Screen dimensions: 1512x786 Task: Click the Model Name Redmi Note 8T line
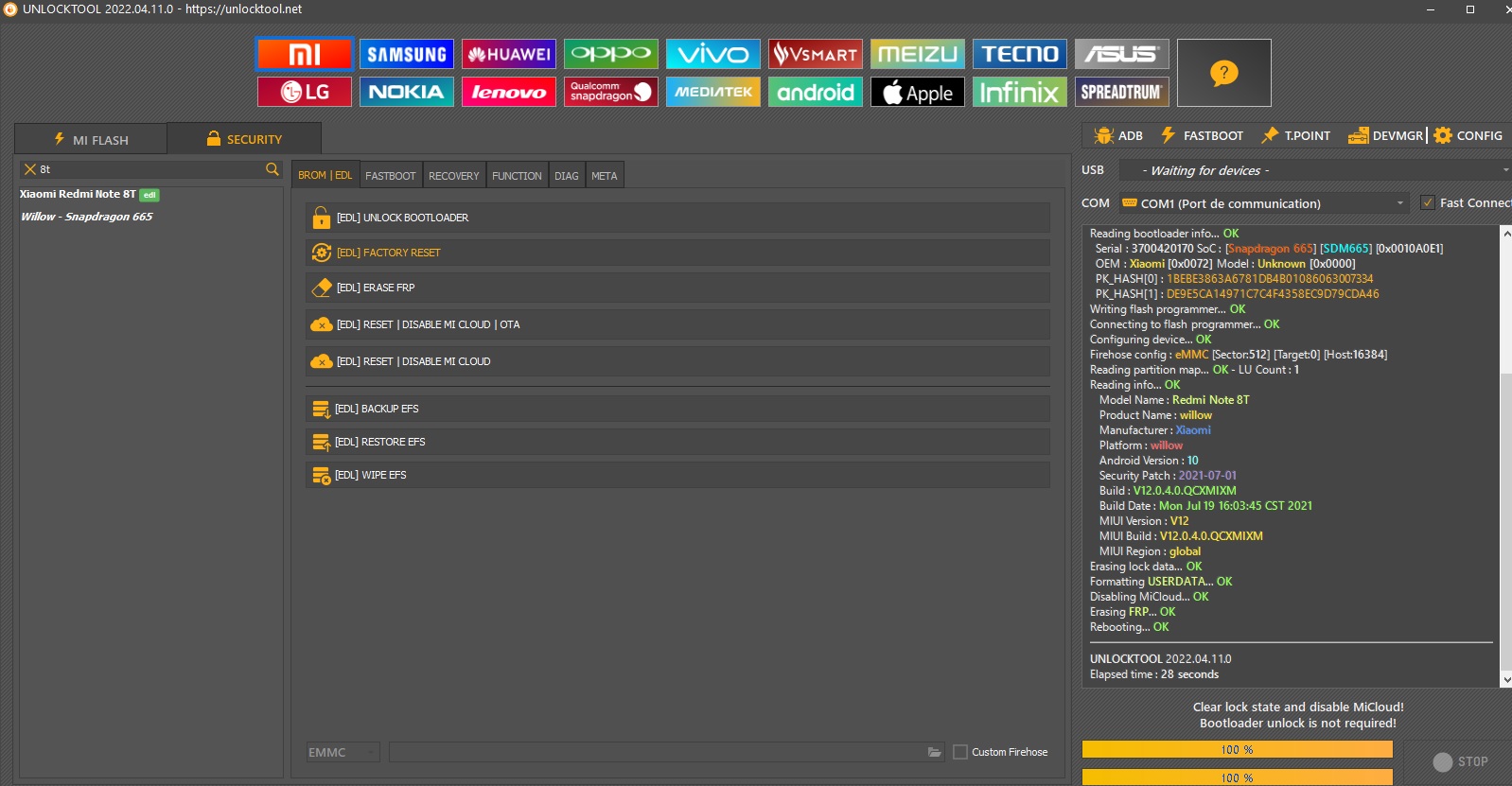pos(1174,400)
